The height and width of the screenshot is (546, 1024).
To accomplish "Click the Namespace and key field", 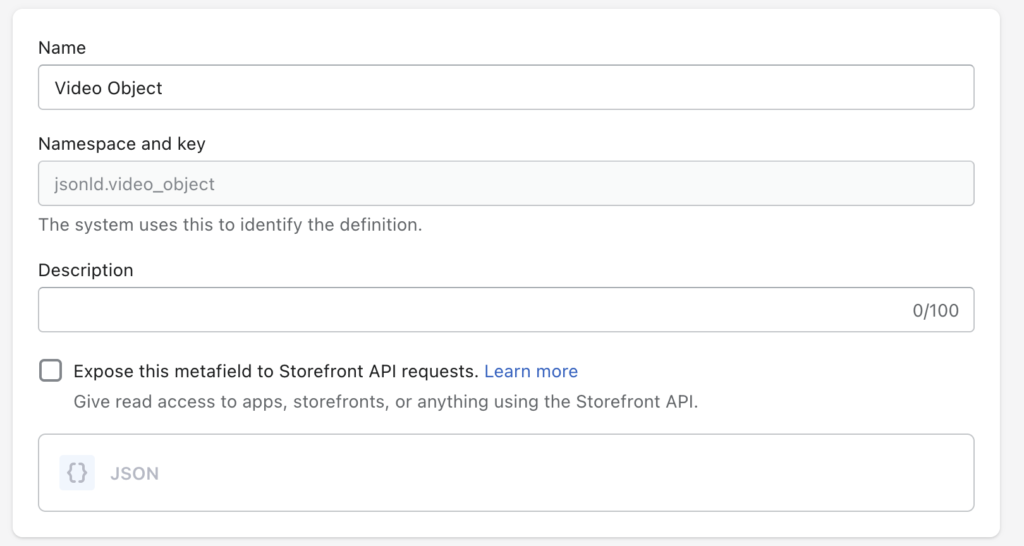I will (x=506, y=184).
